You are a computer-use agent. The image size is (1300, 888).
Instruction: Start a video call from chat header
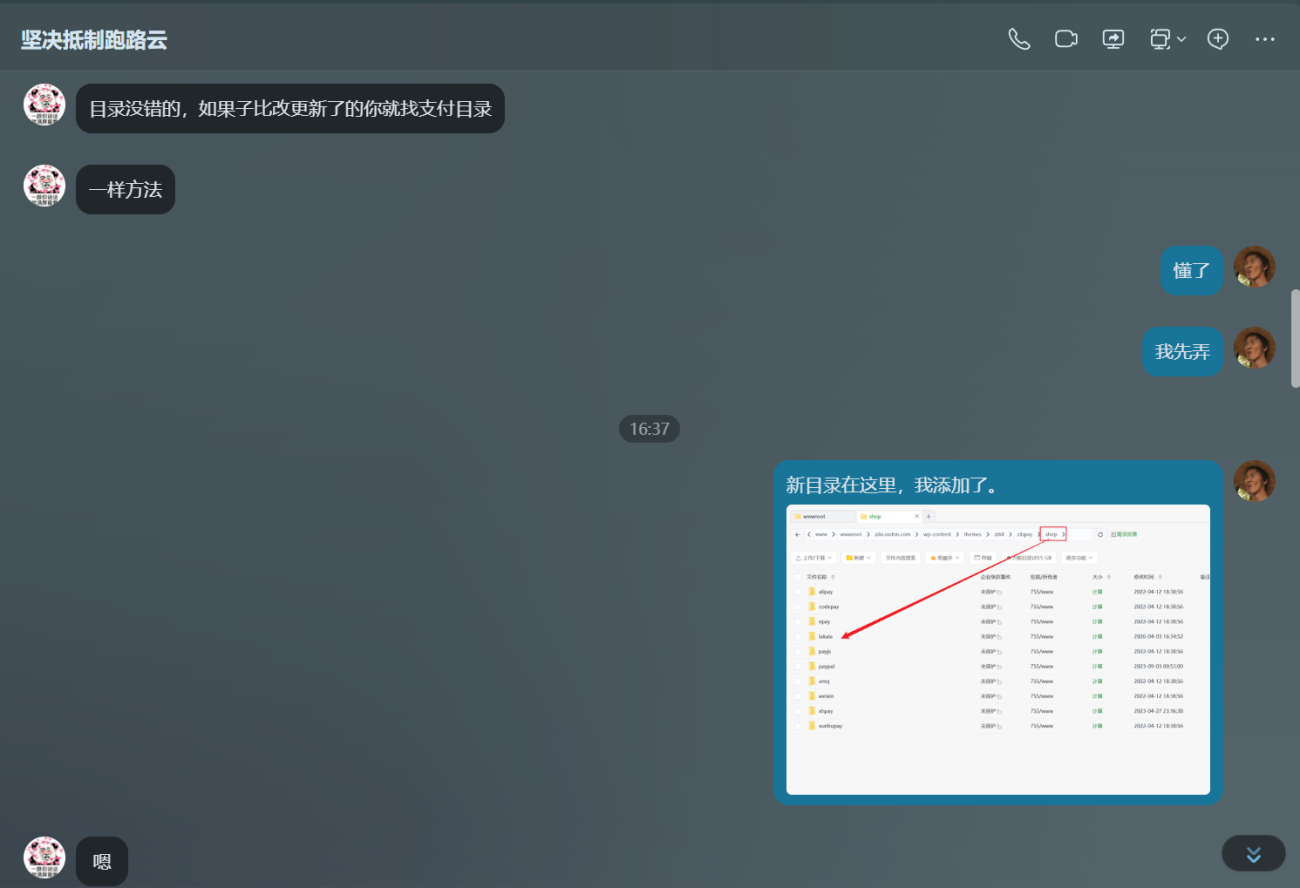[1066, 39]
